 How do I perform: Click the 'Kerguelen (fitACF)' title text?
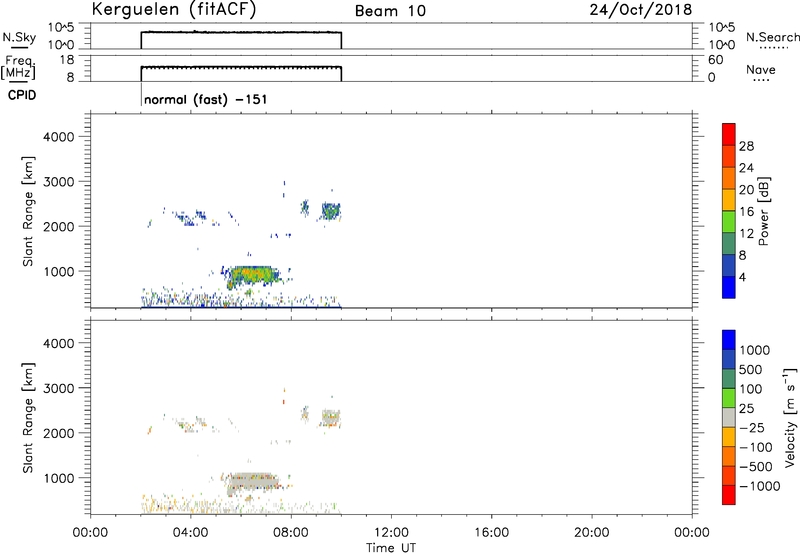click(173, 10)
